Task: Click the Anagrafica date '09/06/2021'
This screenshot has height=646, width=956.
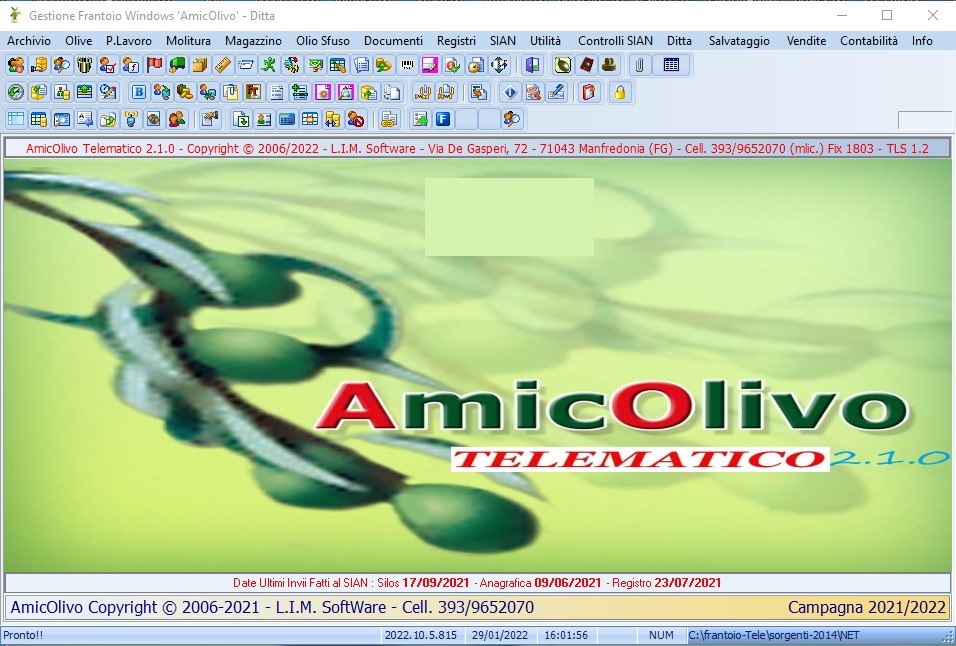Action: (x=568, y=583)
